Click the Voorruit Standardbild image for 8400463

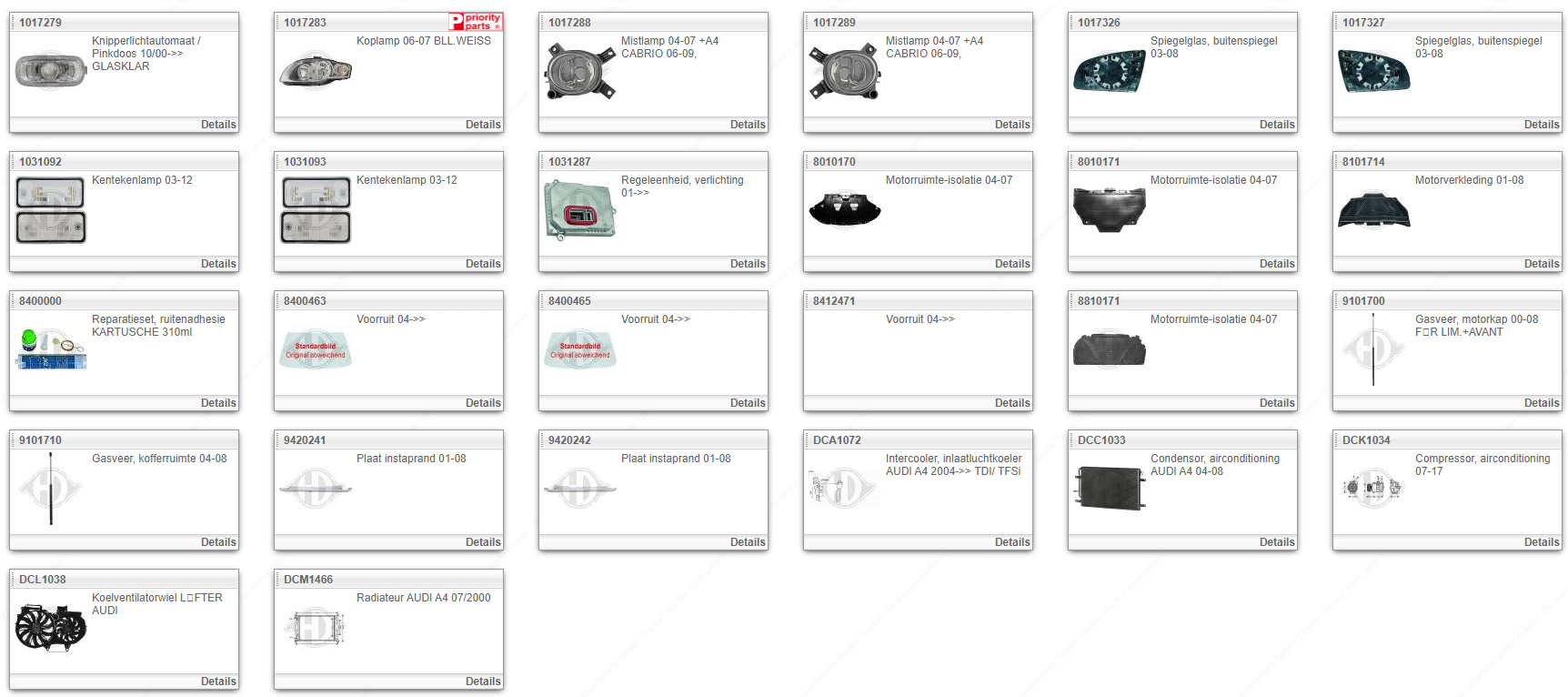[316, 350]
